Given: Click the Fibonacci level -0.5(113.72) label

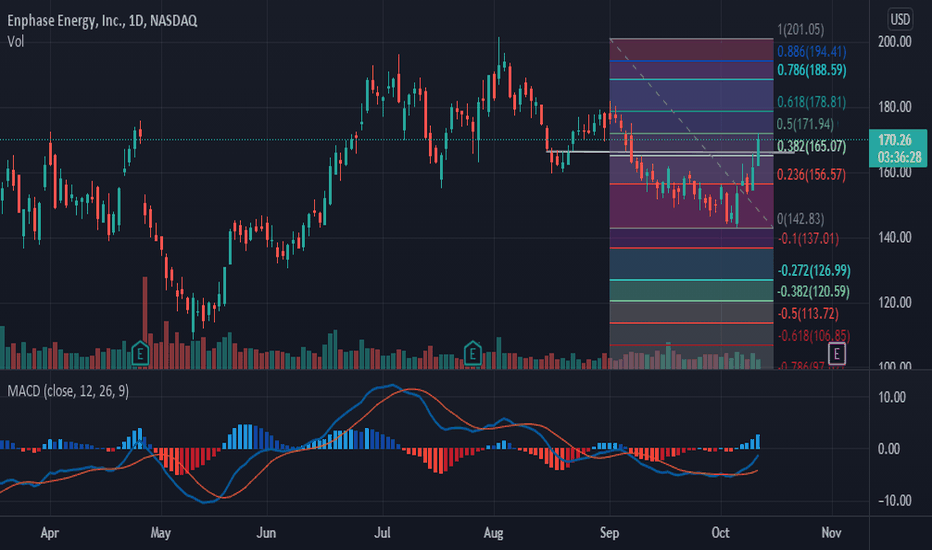Looking at the screenshot, I should tap(808, 314).
